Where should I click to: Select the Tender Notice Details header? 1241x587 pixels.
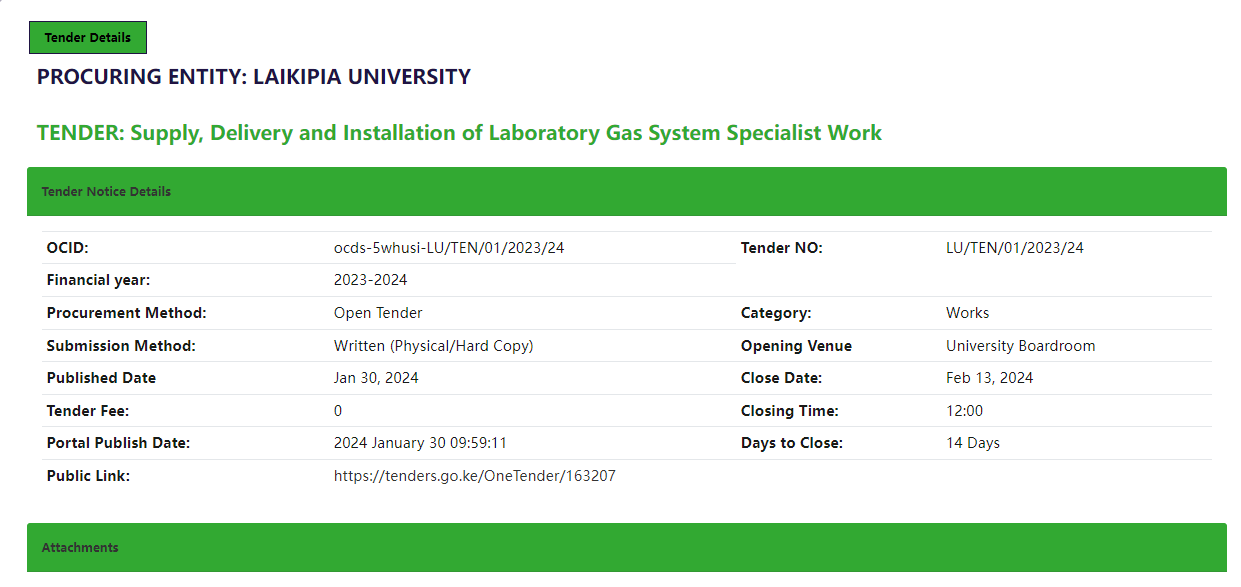(x=627, y=191)
